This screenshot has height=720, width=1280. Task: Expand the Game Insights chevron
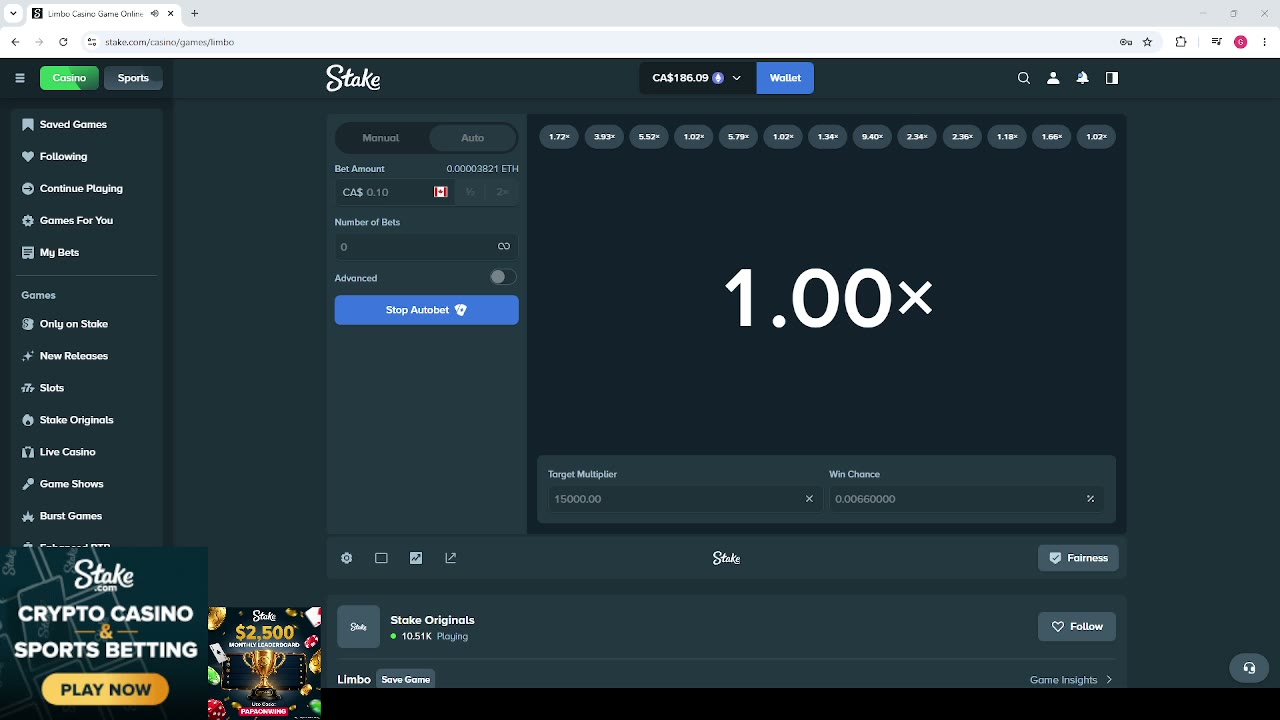click(x=1109, y=680)
